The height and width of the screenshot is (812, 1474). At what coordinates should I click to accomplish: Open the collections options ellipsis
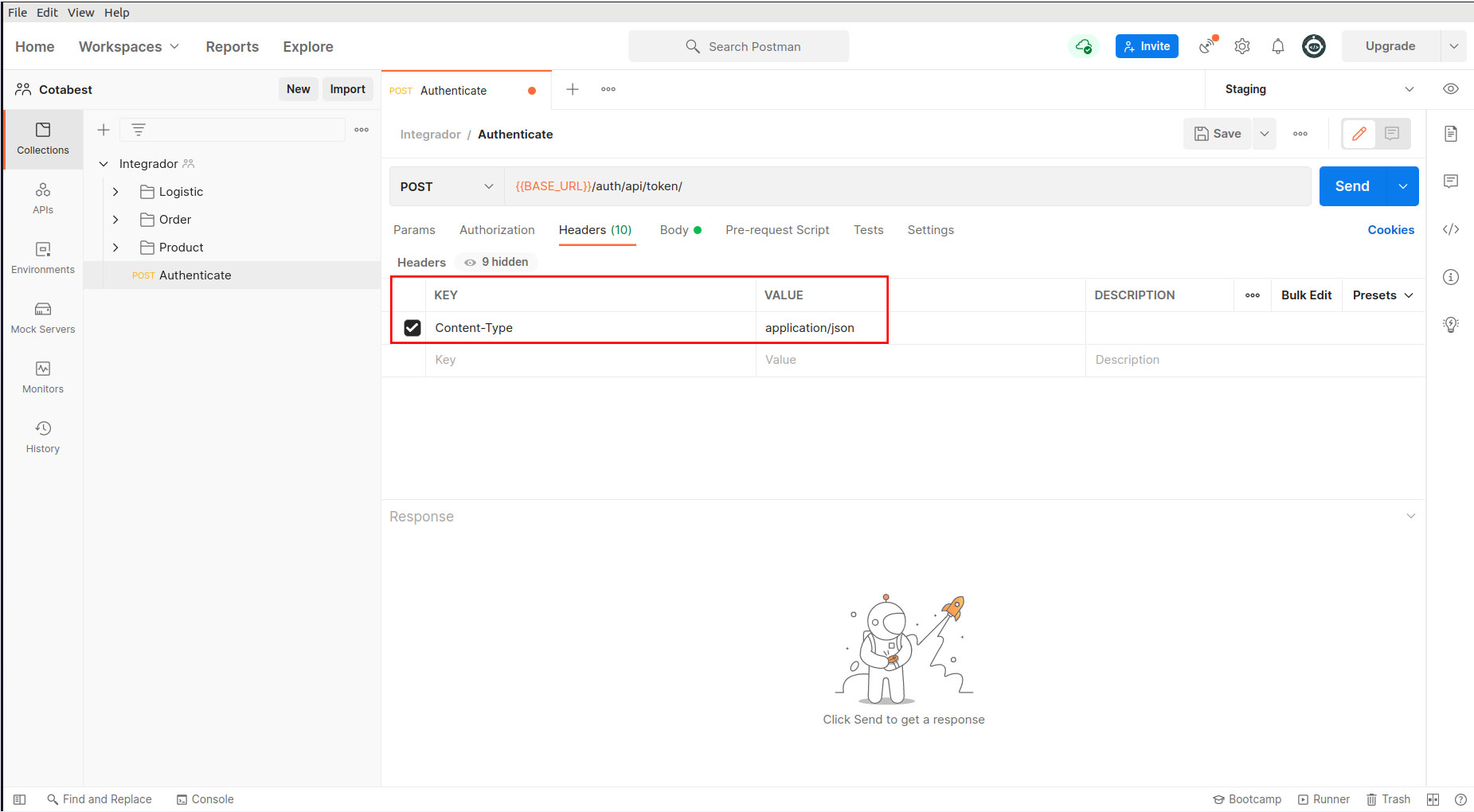coord(362,130)
